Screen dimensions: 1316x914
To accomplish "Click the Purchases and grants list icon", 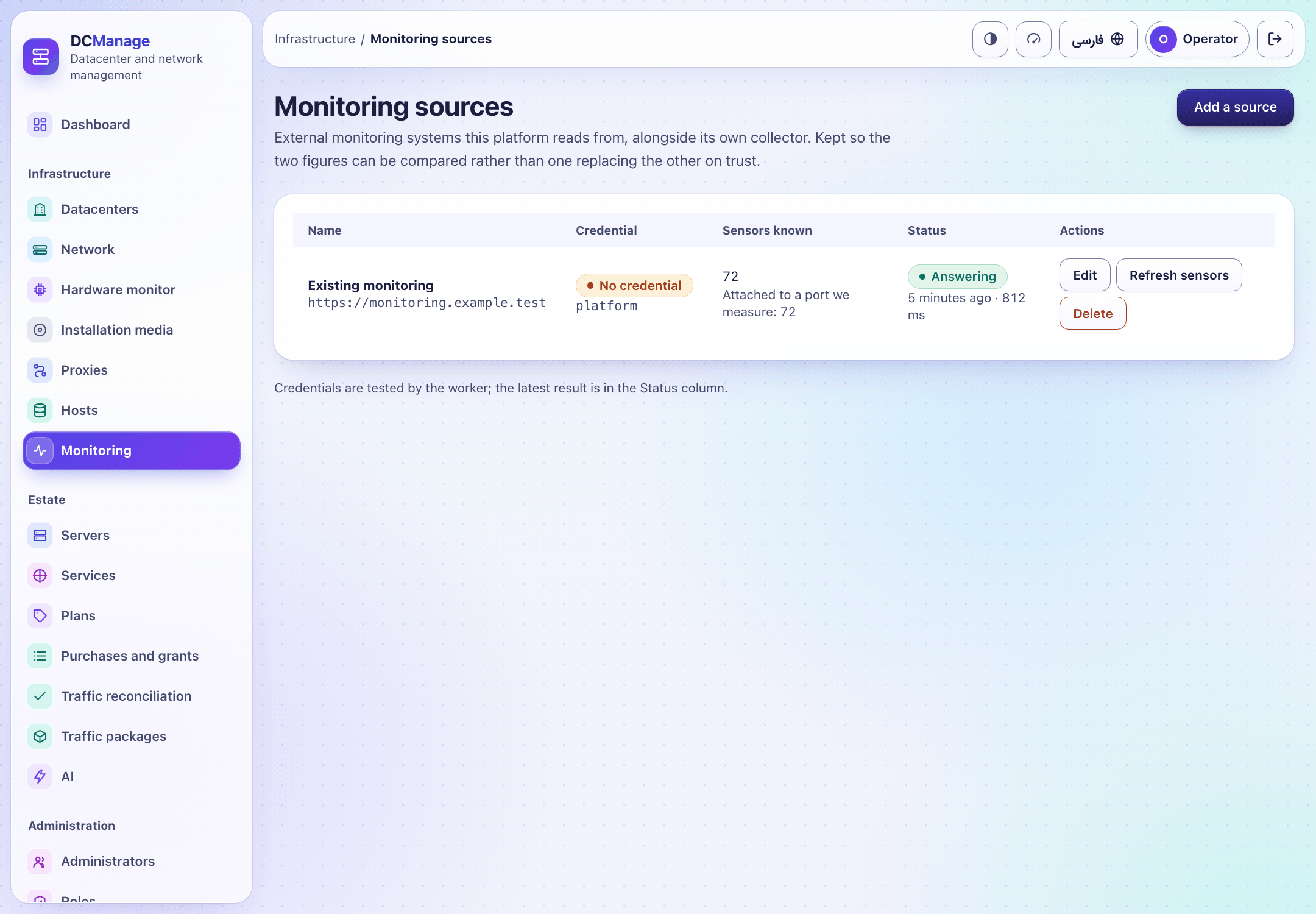I will point(40,656).
